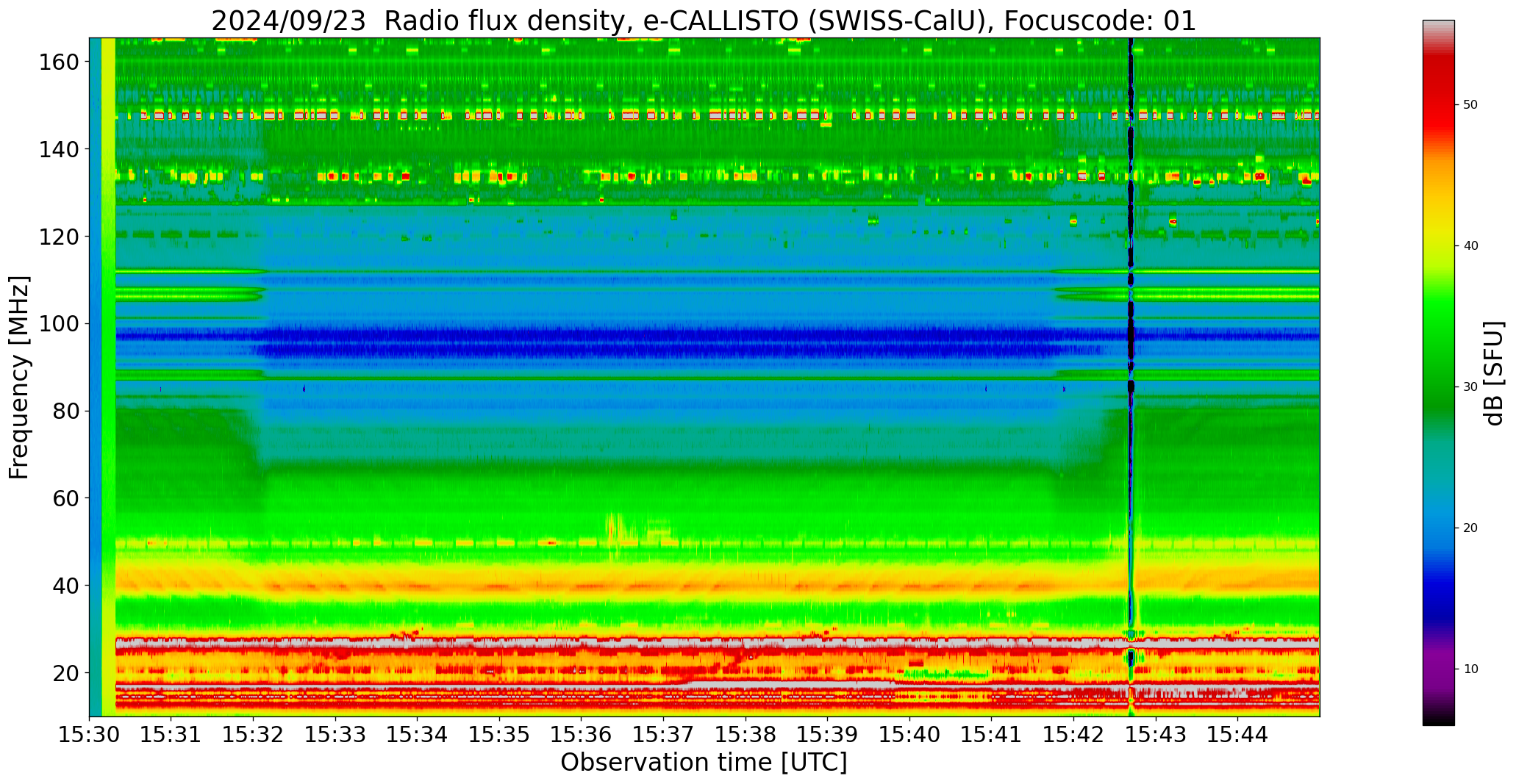Screen dimensions: 1516x784
Task: Click the plot title text at top
Action: (704, 21)
